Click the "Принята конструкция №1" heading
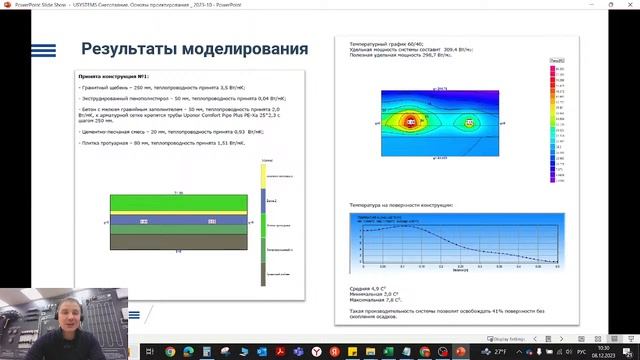The image size is (640, 360). click(114, 76)
